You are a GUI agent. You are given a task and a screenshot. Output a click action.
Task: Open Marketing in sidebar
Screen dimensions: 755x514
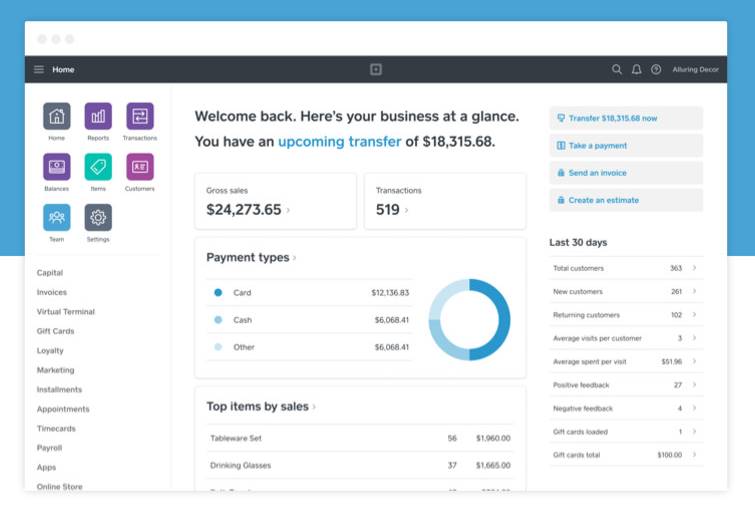(x=55, y=370)
